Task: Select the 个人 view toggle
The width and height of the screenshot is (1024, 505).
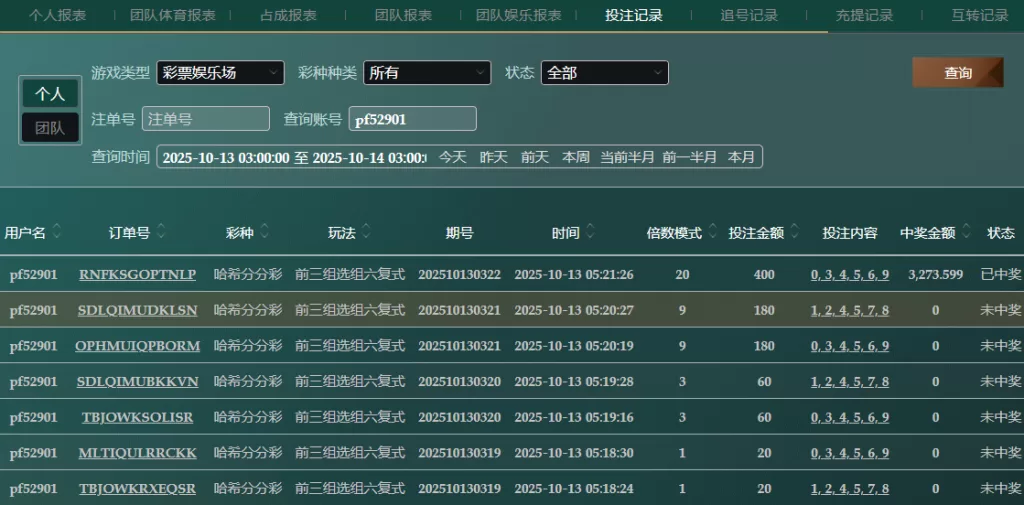Action: 50,94
